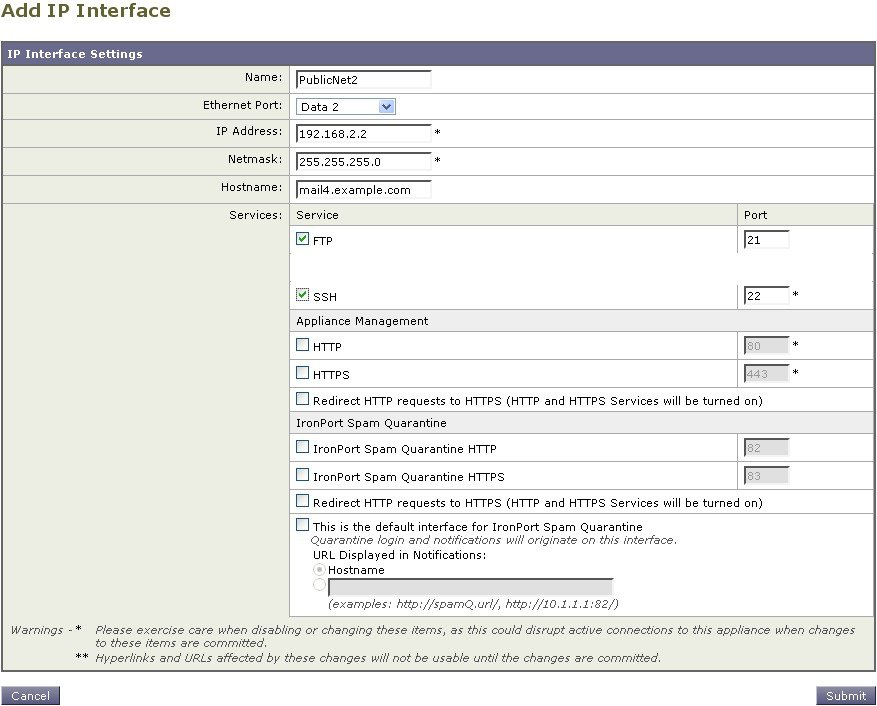Viewport: 877px width, 706px height.
Task: Enable IronPort Spam Quarantine HTTP
Action: pyautogui.click(x=302, y=446)
